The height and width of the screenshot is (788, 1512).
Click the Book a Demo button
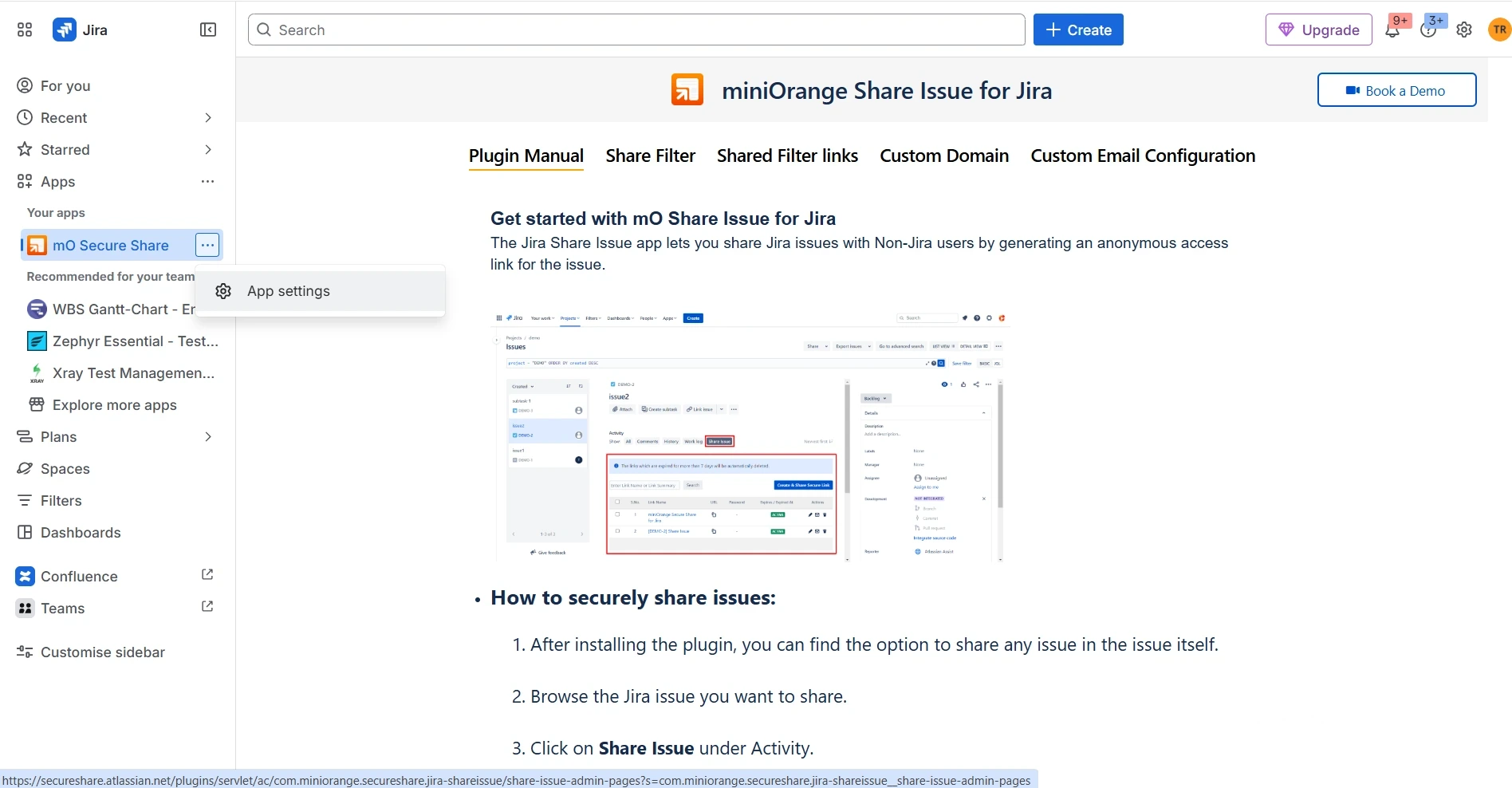click(1396, 90)
